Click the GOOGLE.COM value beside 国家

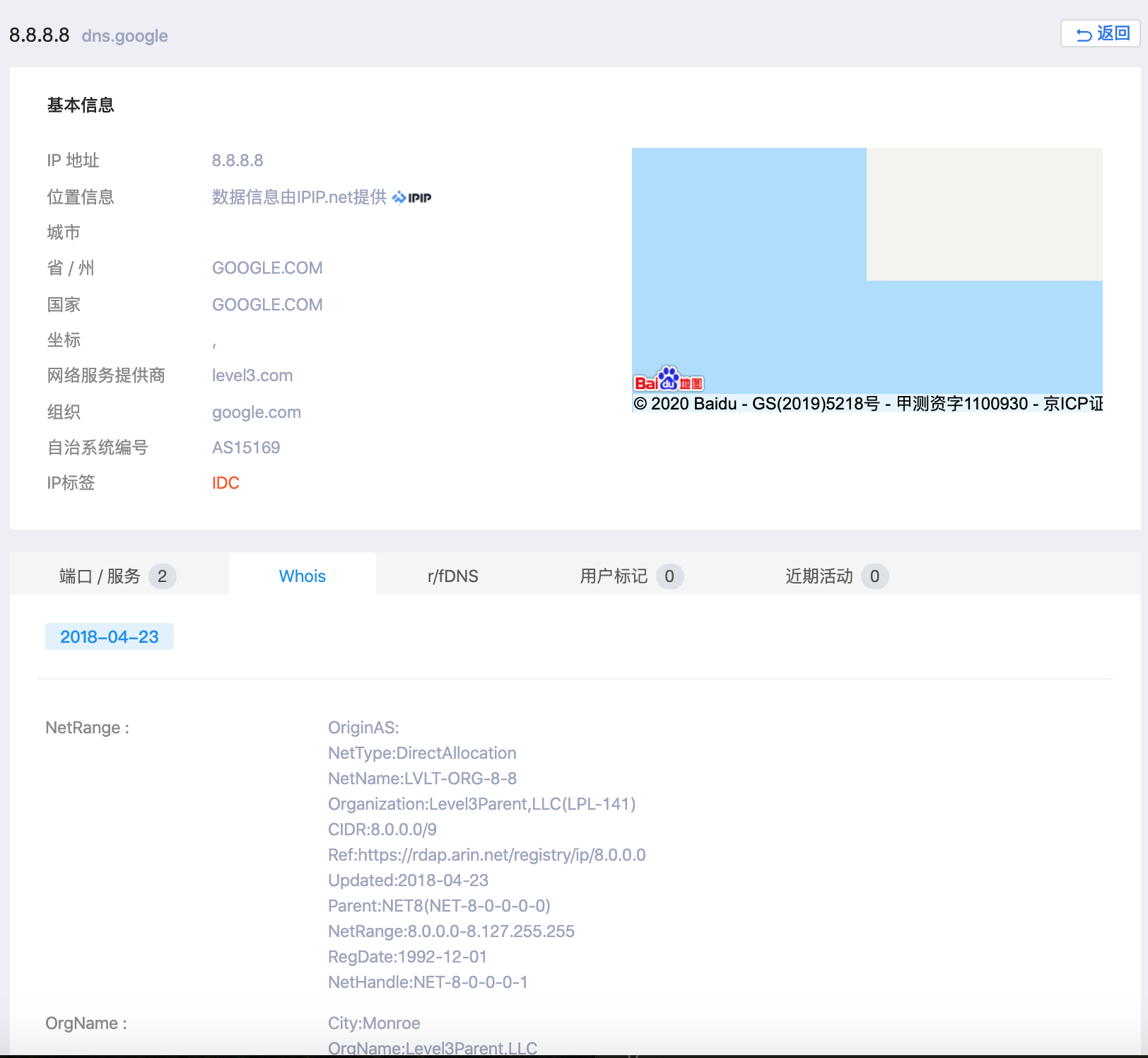(267, 305)
